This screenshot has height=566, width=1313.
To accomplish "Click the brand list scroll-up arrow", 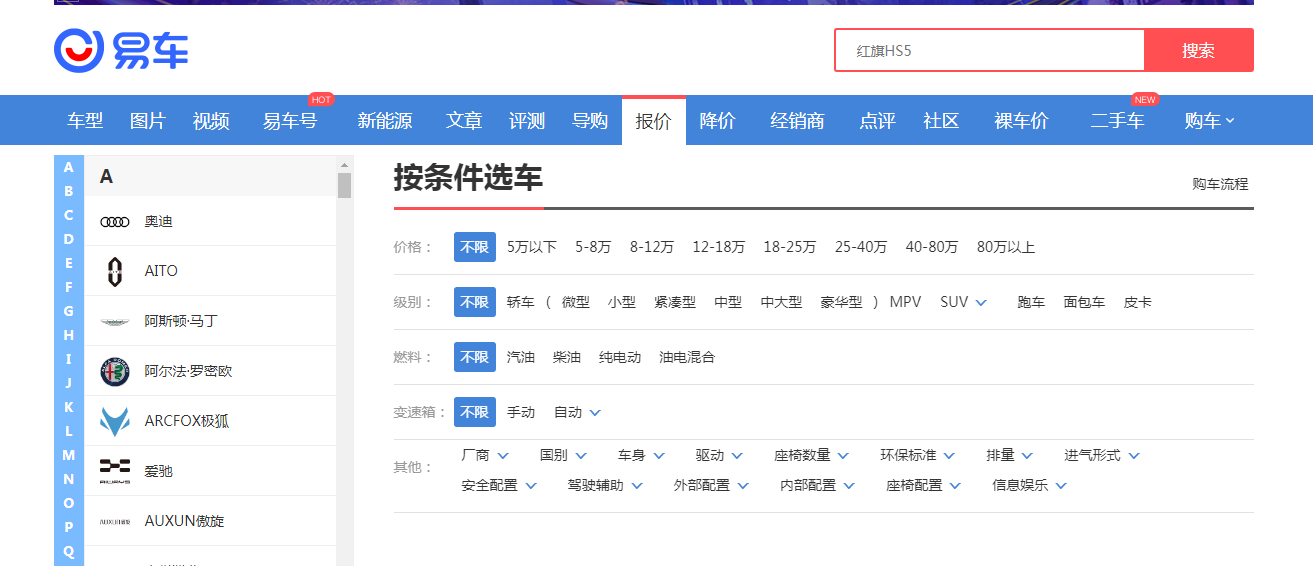I will [345, 164].
